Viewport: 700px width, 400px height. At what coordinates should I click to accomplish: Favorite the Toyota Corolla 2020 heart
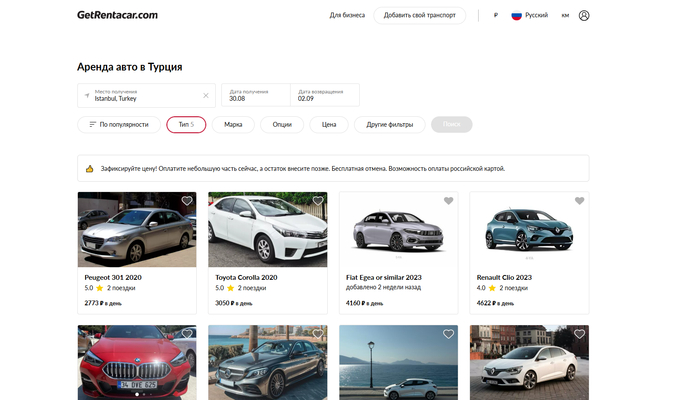pos(318,201)
